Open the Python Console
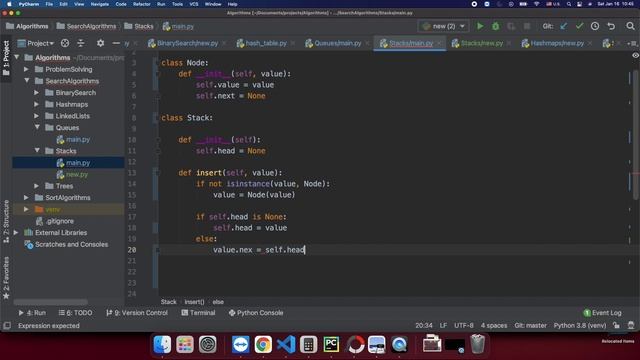 click(256, 313)
